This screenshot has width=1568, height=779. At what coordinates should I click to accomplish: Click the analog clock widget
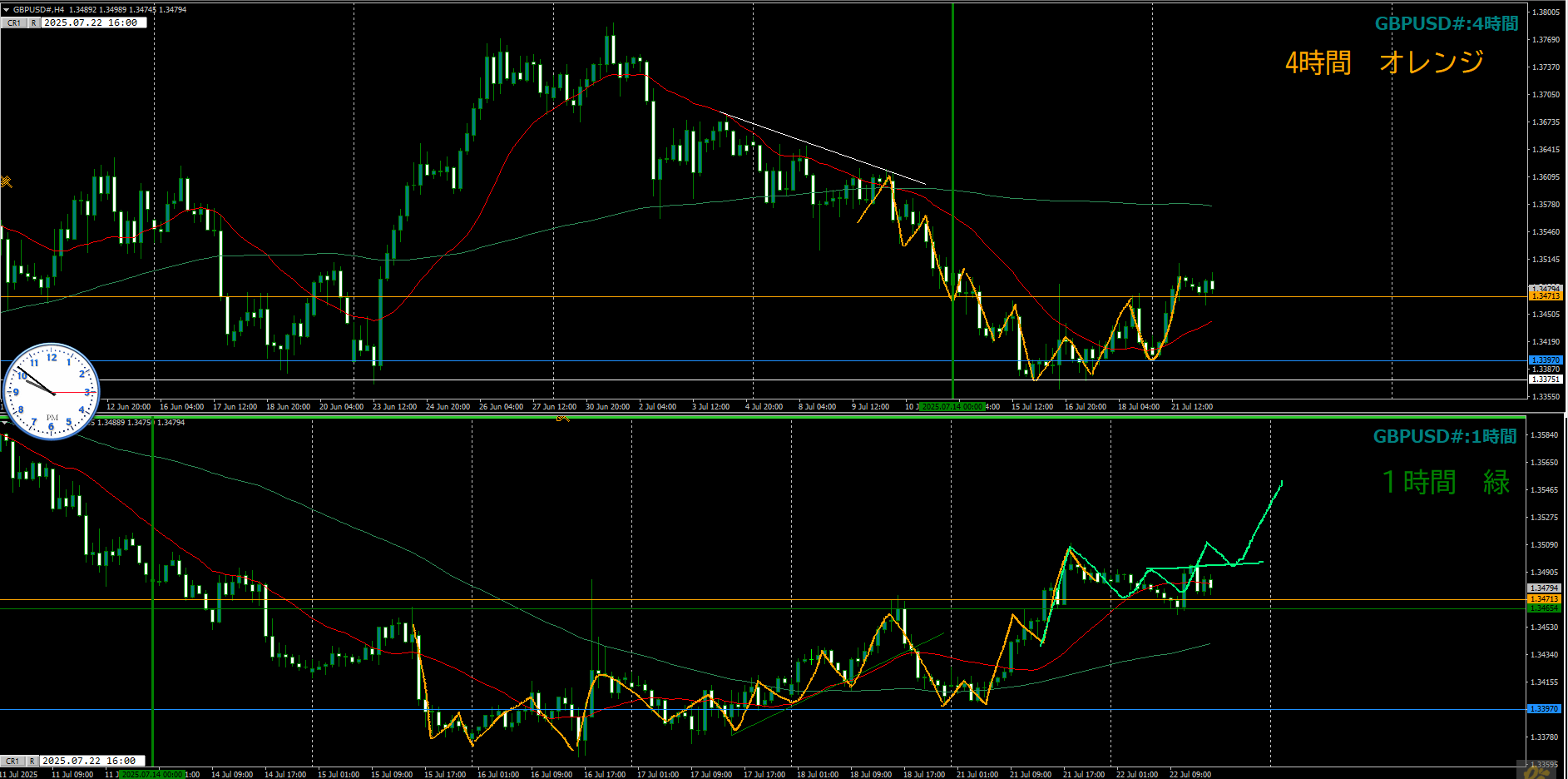52,391
